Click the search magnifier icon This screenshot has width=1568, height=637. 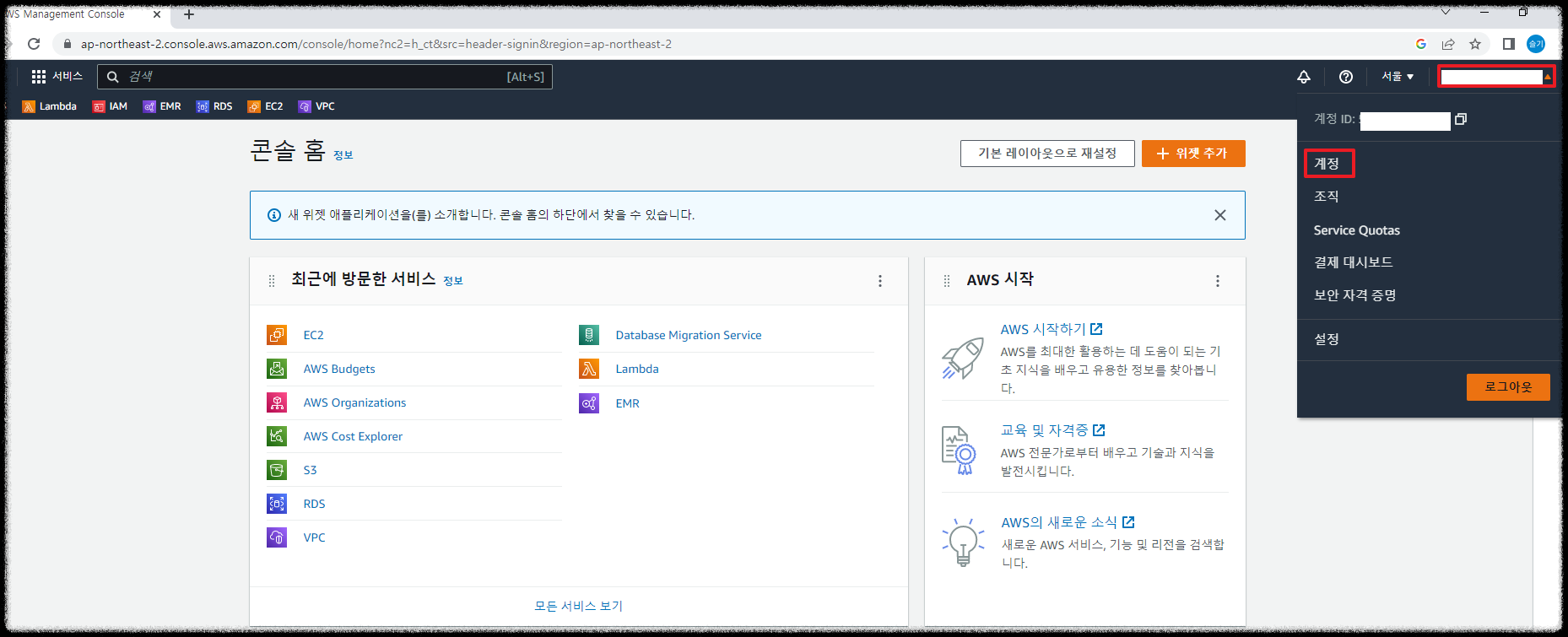112,77
